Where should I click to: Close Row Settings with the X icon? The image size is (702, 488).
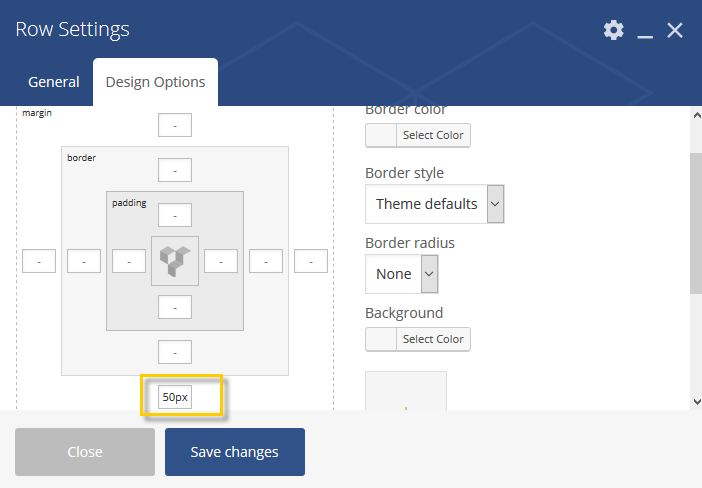(675, 30)
